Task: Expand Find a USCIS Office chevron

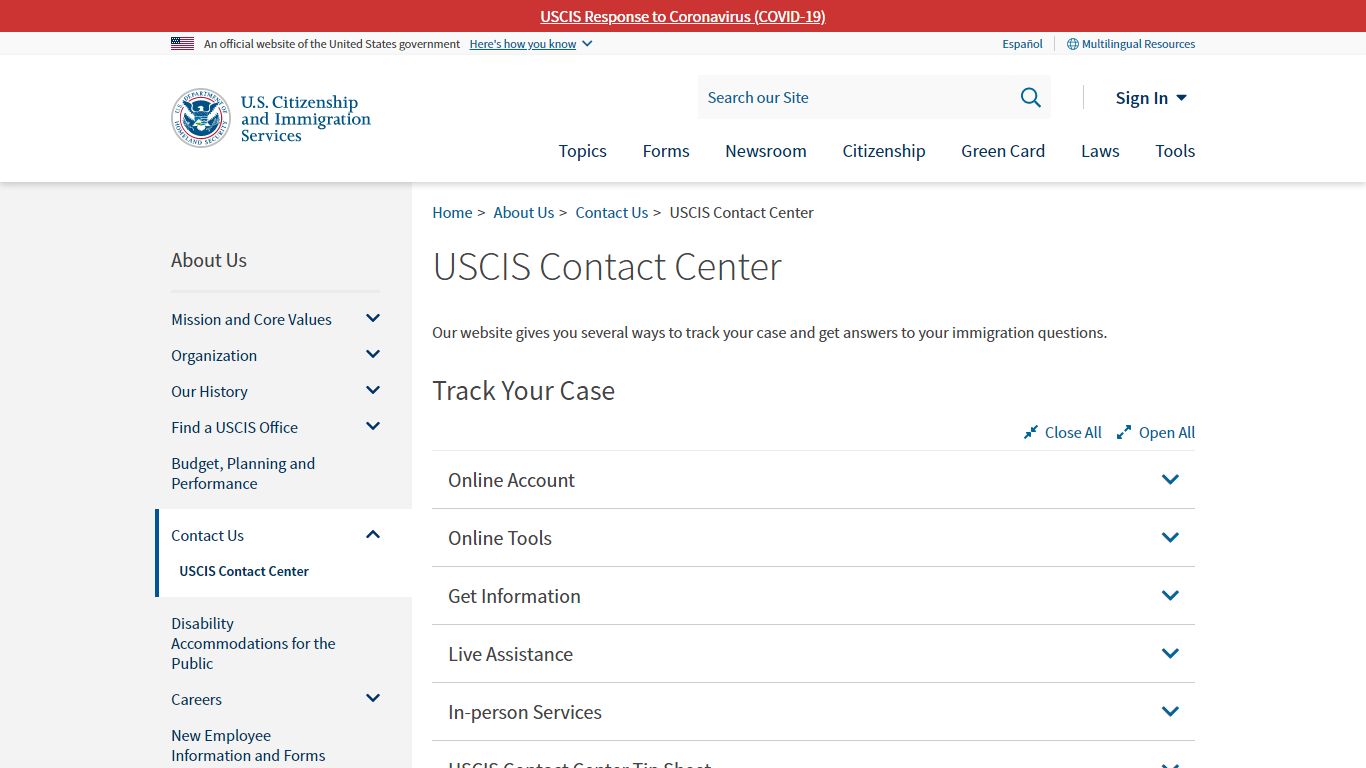Action: pos(373,427)
